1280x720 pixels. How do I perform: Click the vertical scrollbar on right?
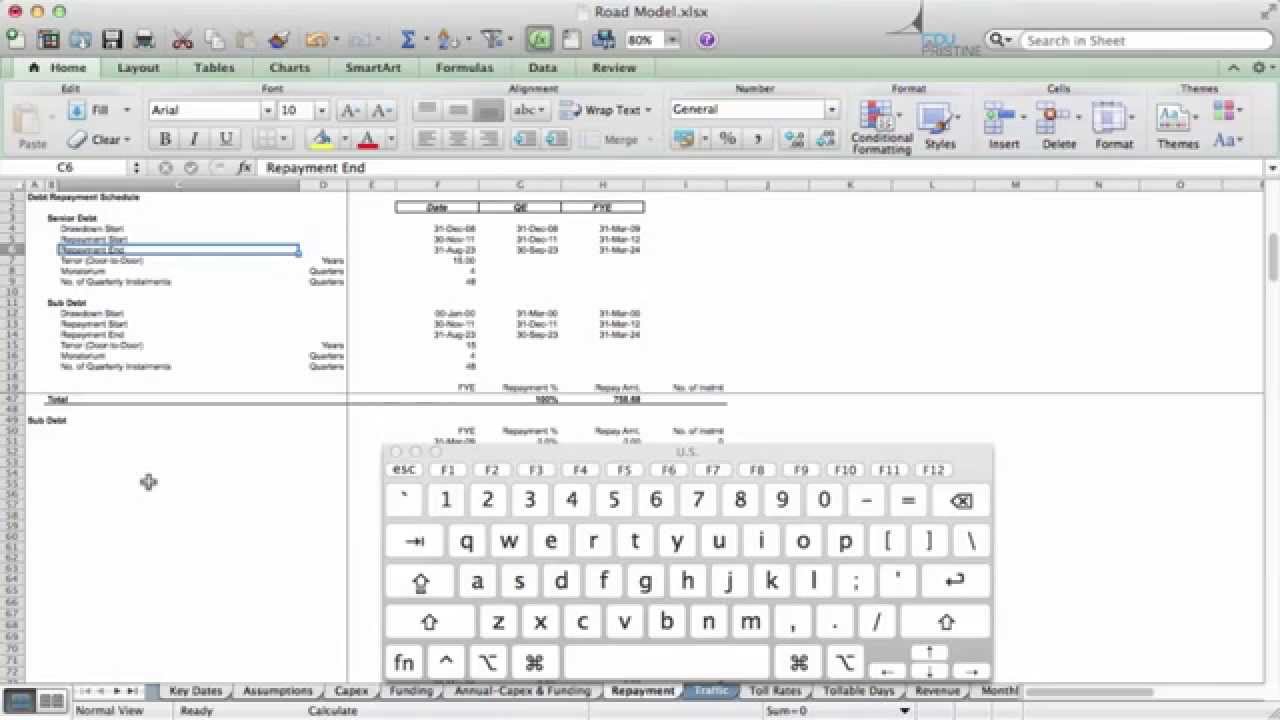[x=1272, y=257]
